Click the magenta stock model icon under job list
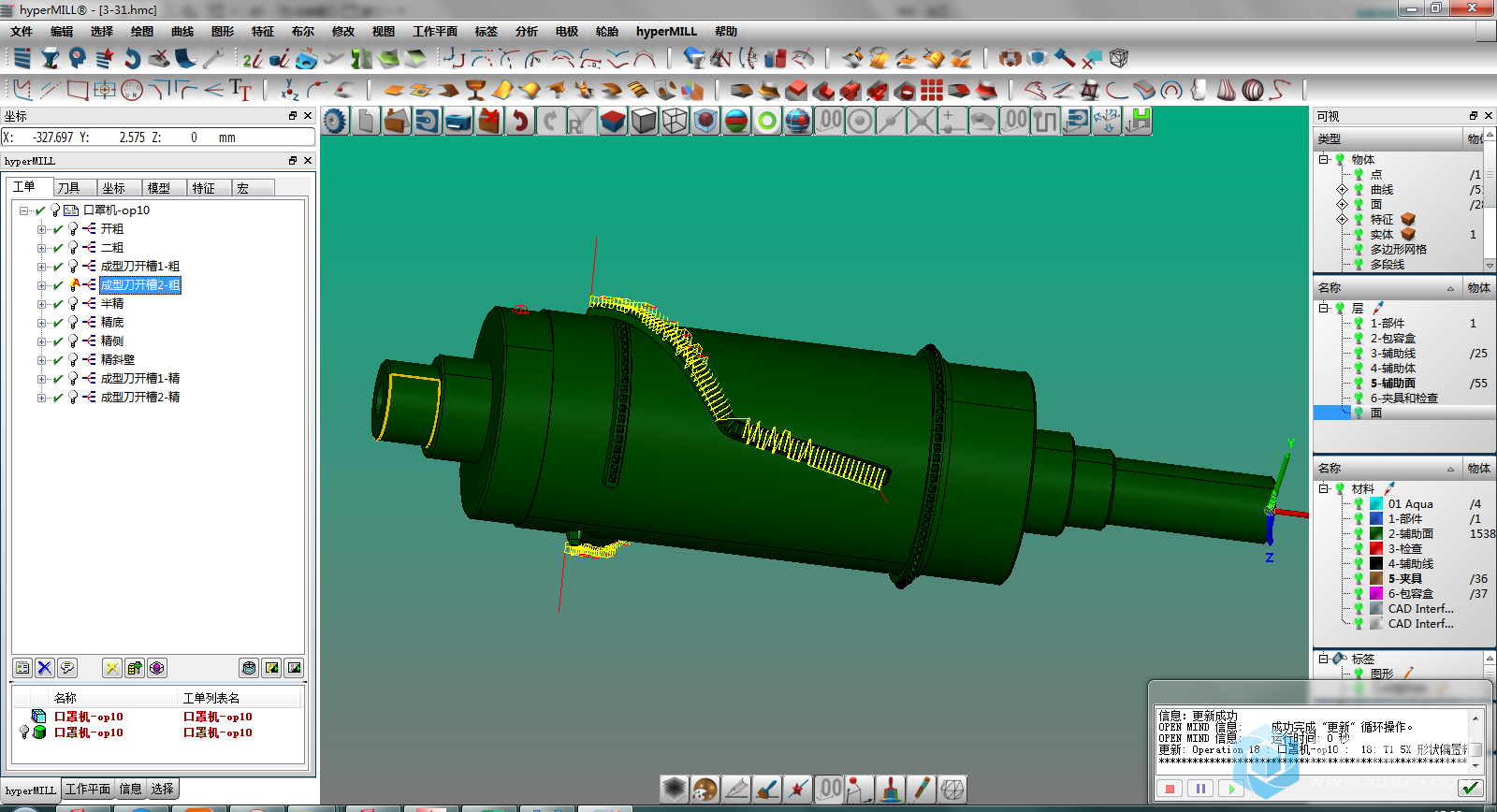1497x812 pixels. pos(157,668)
